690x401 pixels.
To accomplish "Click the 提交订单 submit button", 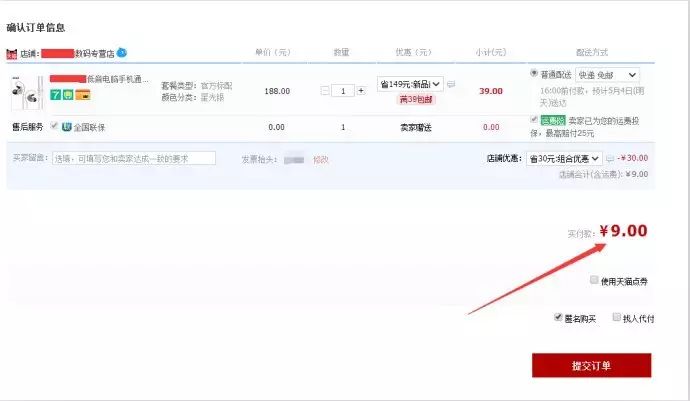I will 591,365.
